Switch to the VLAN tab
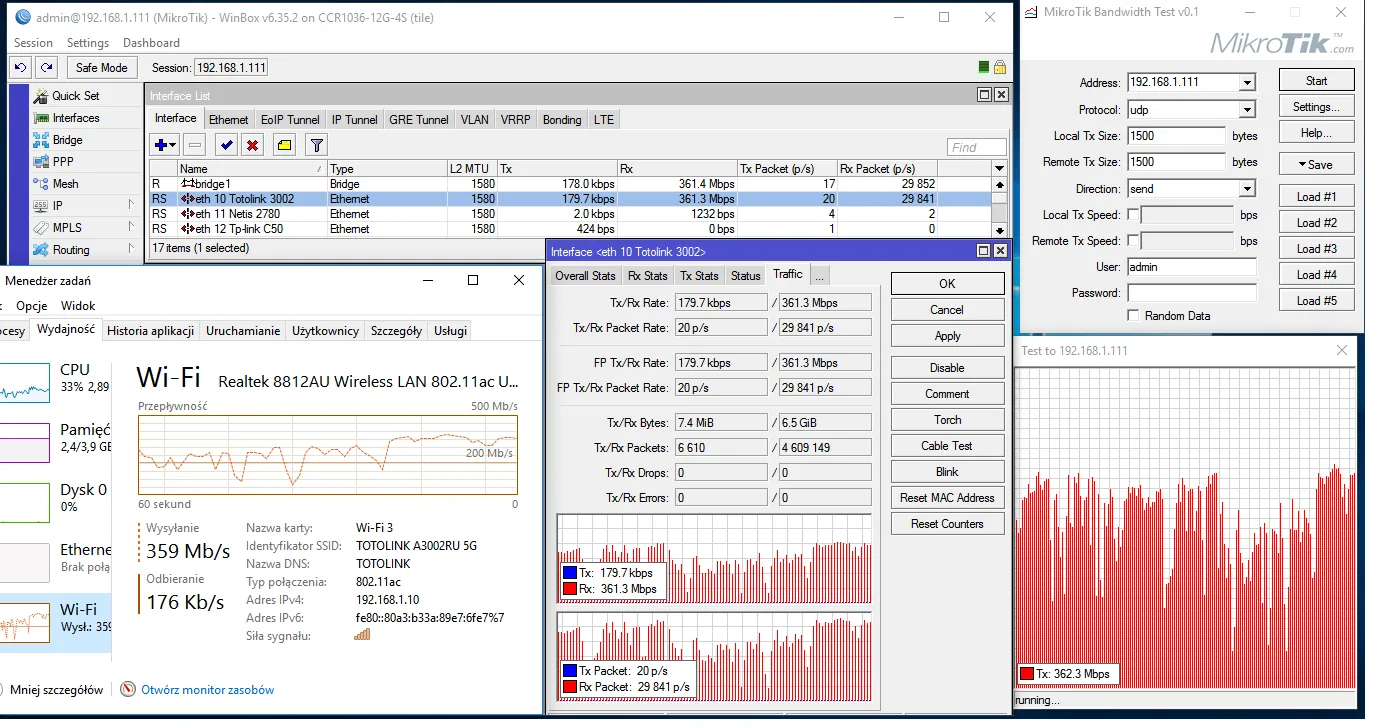Image resolution: width=1374 pixels, height=728 pixels. (x=475, y=119)
